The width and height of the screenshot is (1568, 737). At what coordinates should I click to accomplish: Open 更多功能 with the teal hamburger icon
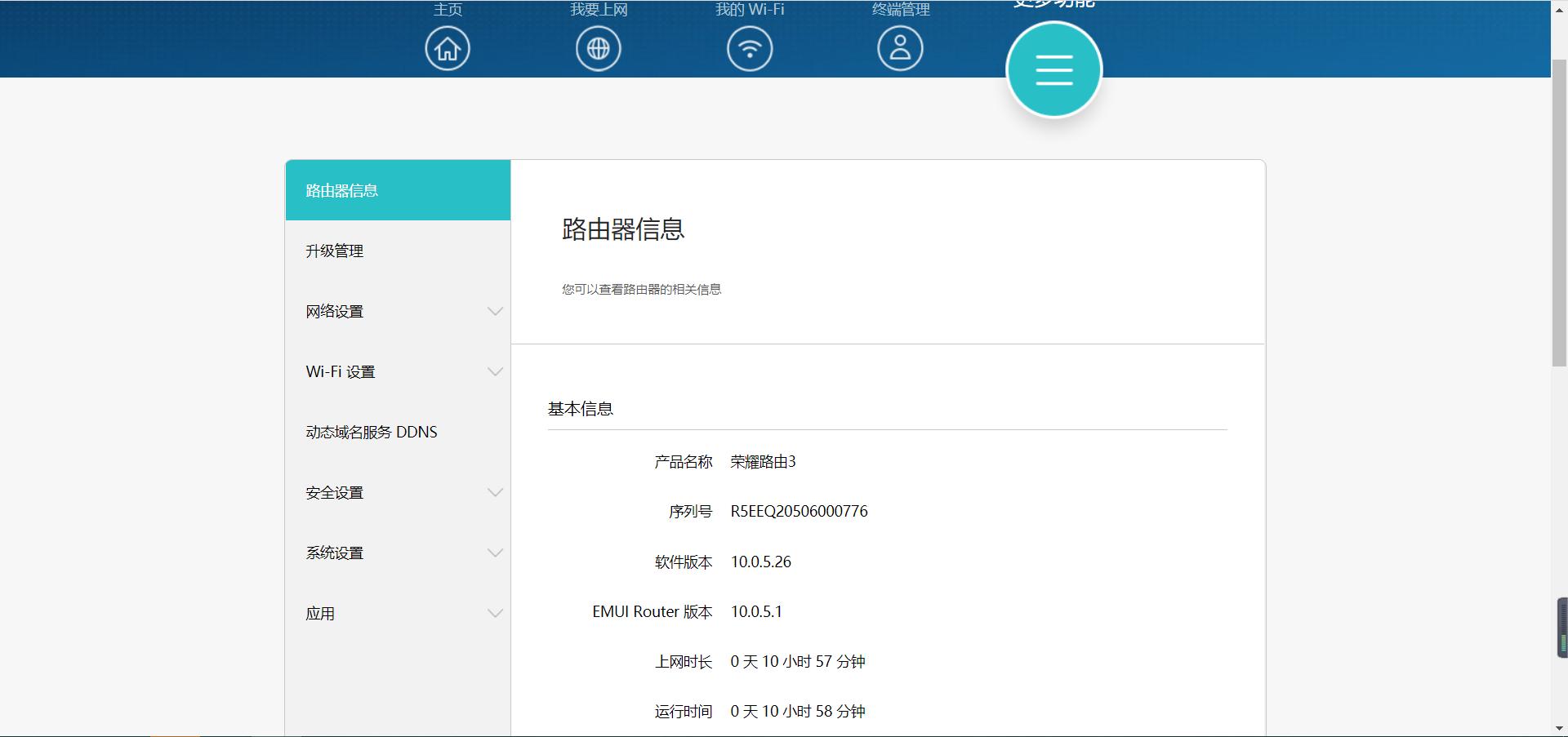coord(1053,69)
